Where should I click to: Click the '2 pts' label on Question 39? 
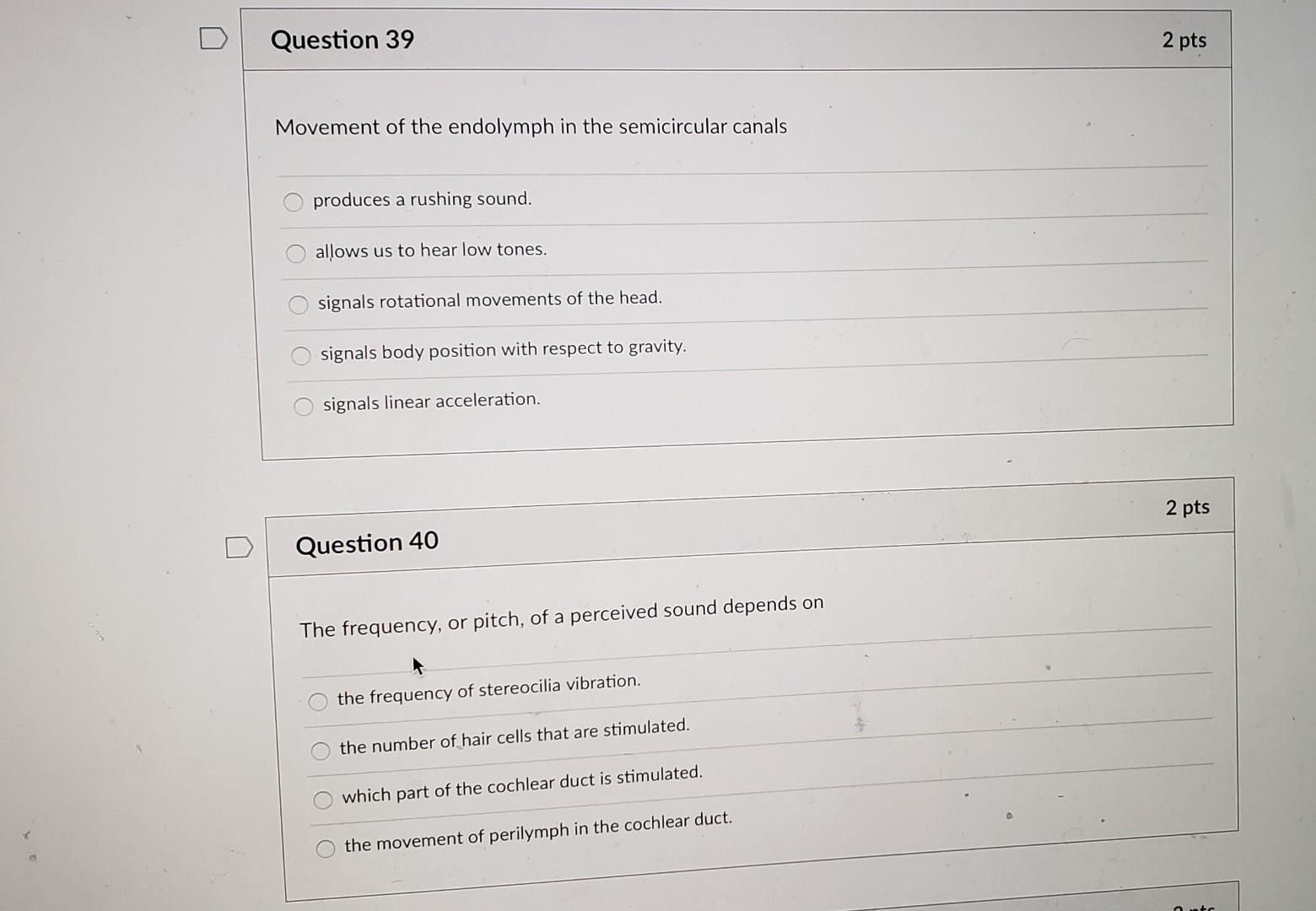point(1184,40)
